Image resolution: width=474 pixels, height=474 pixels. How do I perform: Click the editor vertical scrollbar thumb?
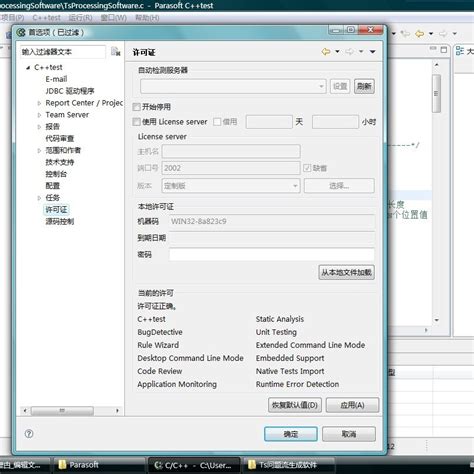click(x=436, y=93)
